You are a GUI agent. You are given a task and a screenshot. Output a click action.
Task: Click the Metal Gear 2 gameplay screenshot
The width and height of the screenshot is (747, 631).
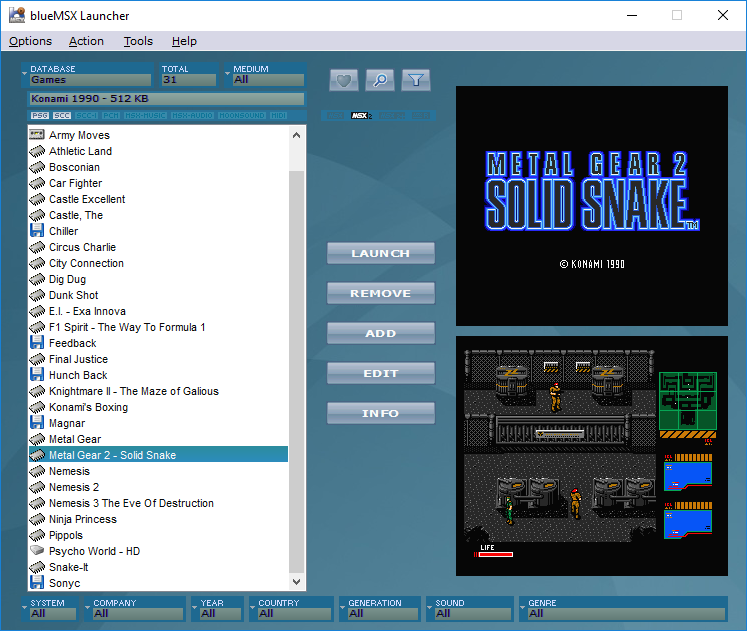click(592, 456)
